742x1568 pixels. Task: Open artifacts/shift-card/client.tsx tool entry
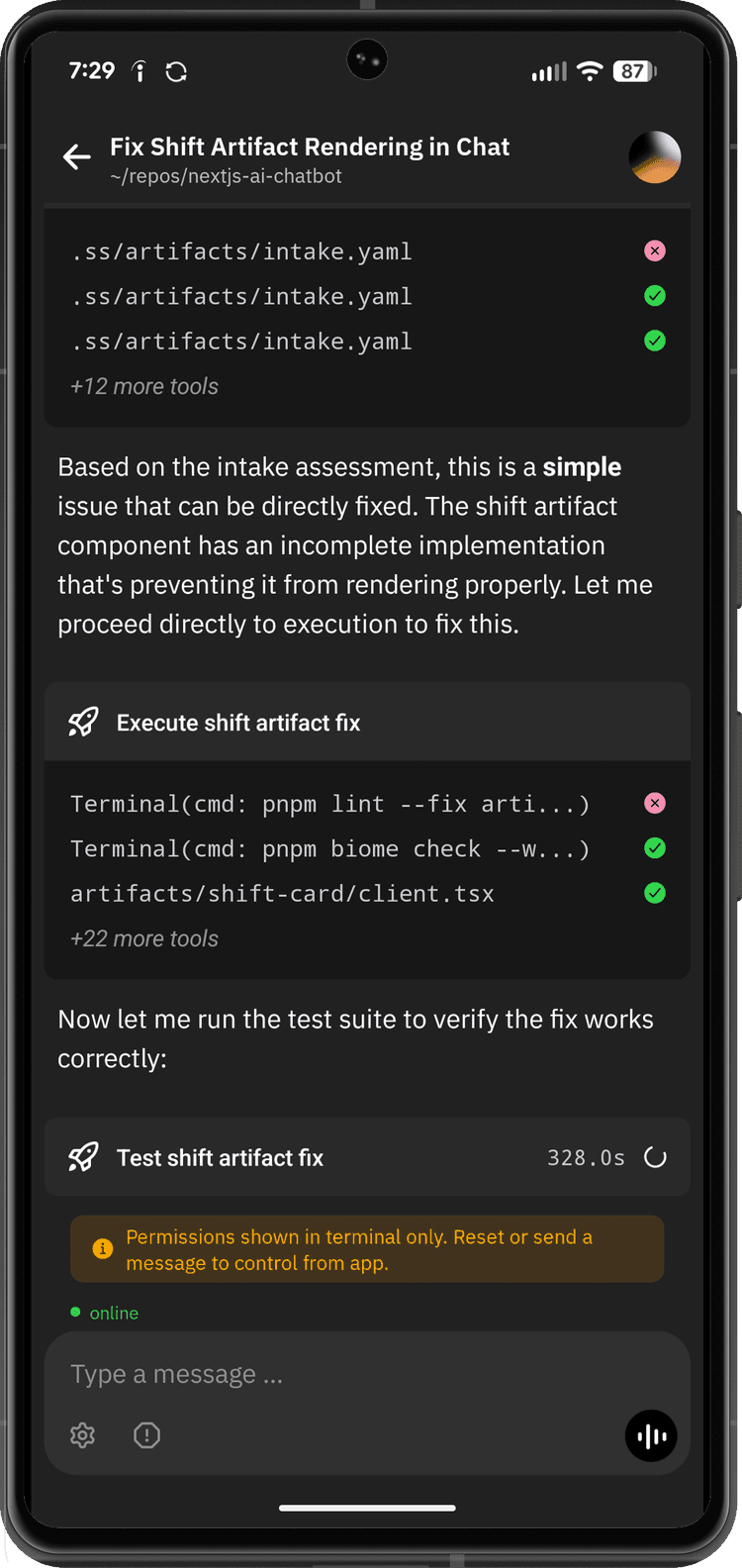coord(282,894)
